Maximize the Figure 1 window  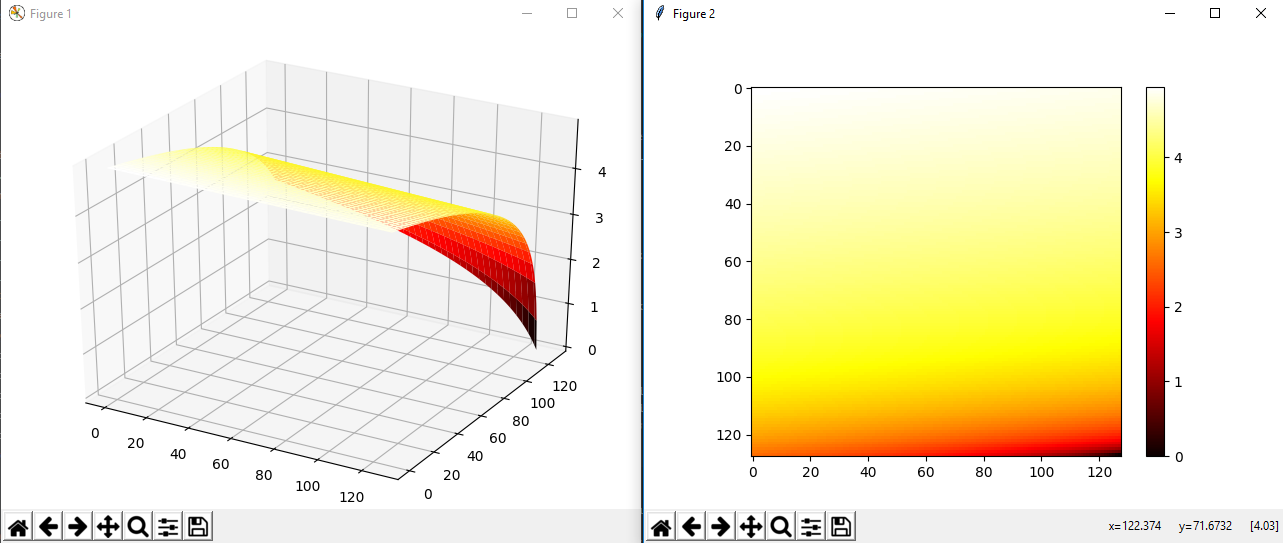point(572,13)
